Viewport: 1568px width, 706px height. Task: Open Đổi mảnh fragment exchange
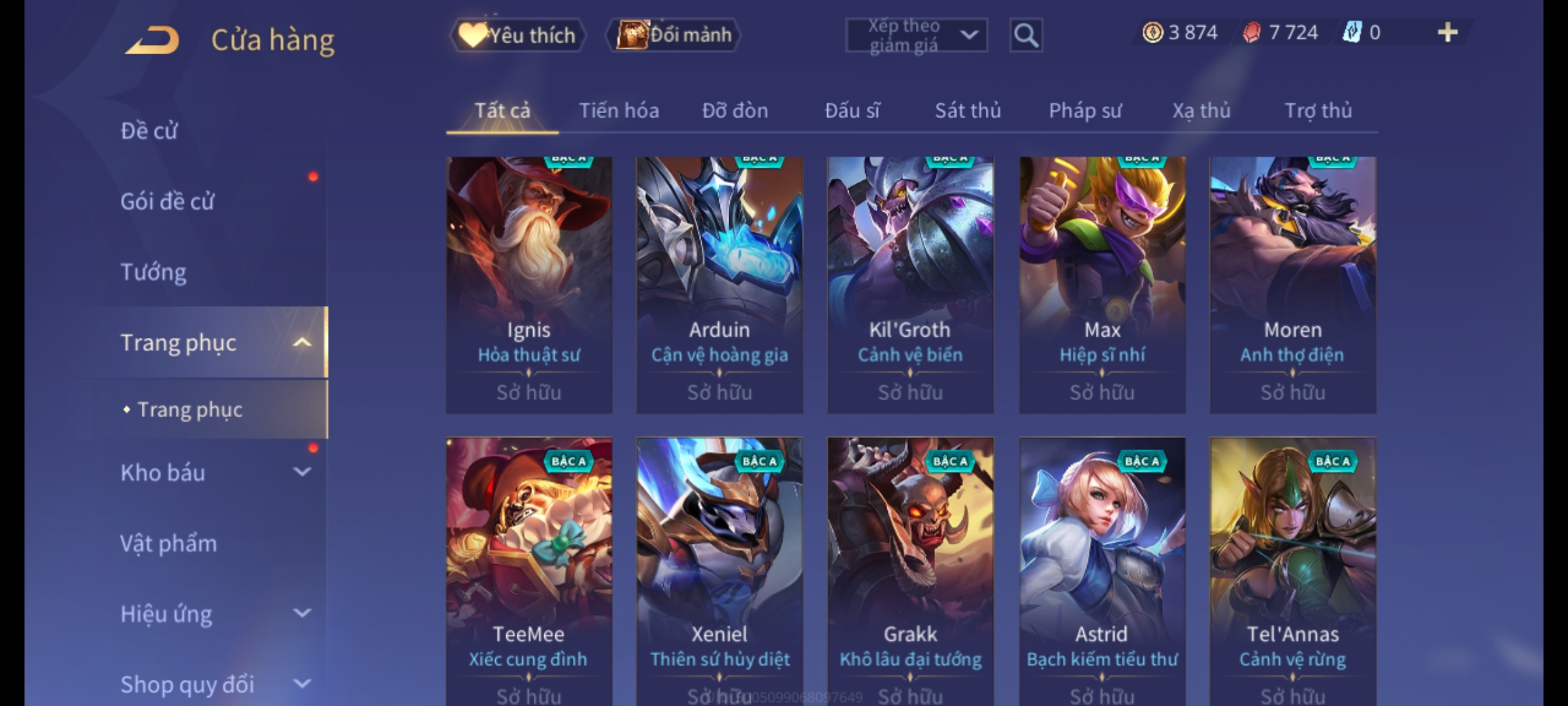click(674, 35)
